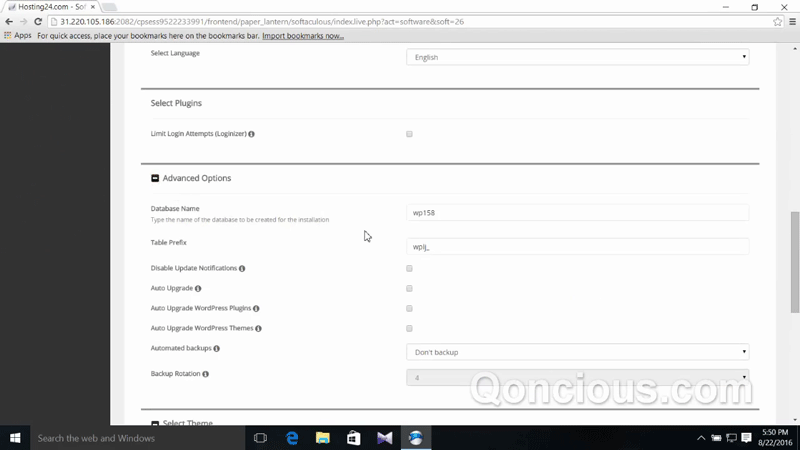This screenshot has width=800, height=450.
Task: Click the browser back arrow
Action: pyautogui.click(x=9, y=21)
